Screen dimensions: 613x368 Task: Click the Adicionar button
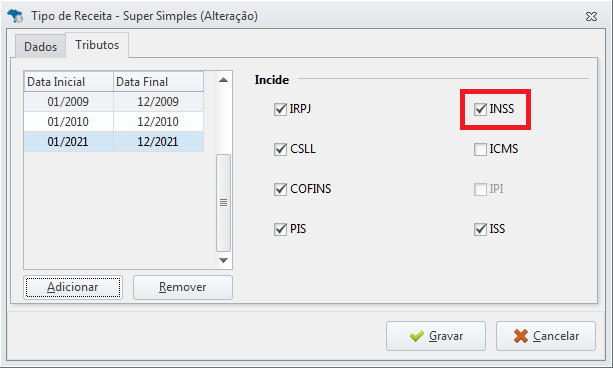[x=73, y=287]
